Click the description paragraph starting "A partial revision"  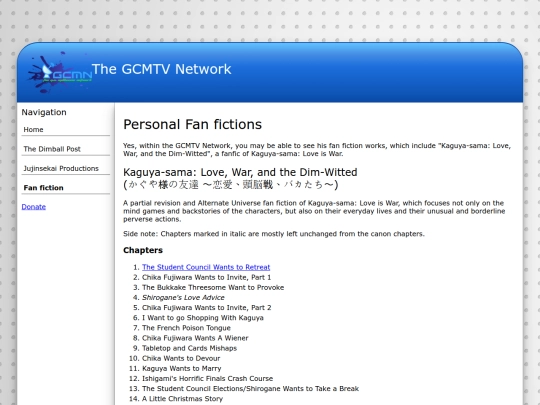point(314,211)
